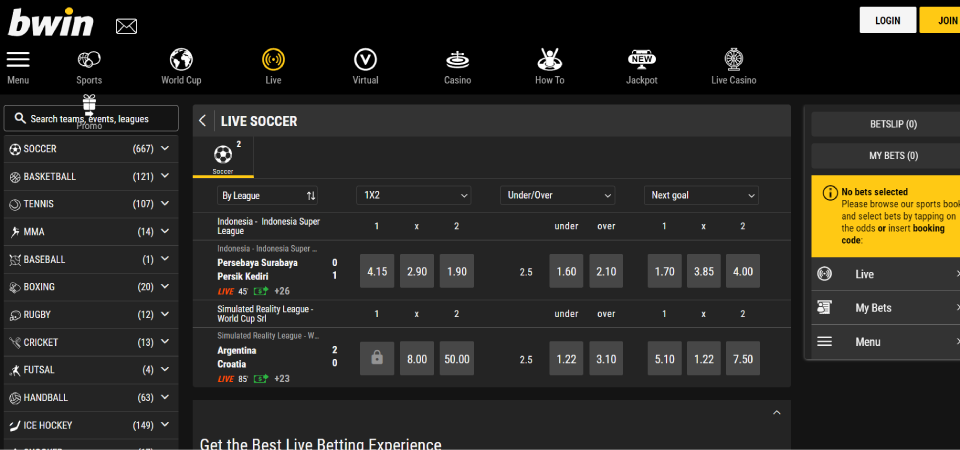The width and height of the screenshot is (960, 450).
Task: Select next goal odds 3.85
Action: (703, 271)
